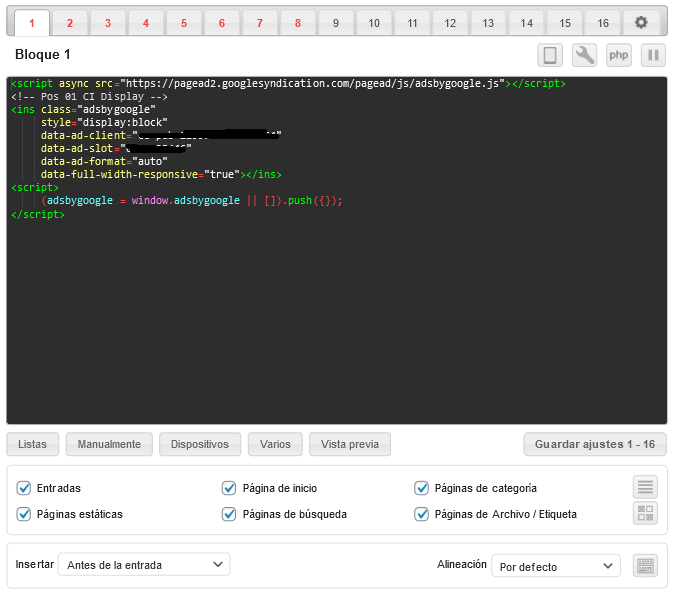Switch to block tab 15

coord(564,23)
